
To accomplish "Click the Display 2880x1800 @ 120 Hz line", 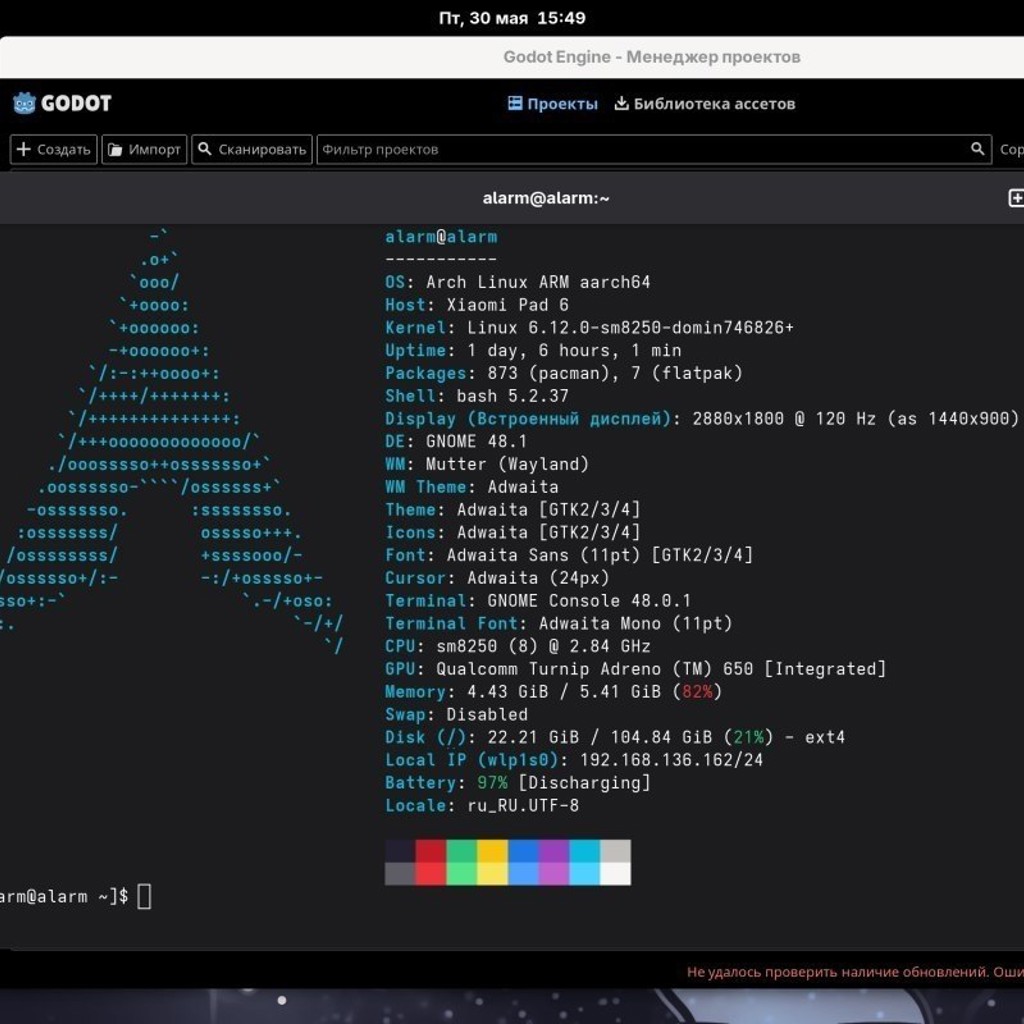I will click(701, 419).
